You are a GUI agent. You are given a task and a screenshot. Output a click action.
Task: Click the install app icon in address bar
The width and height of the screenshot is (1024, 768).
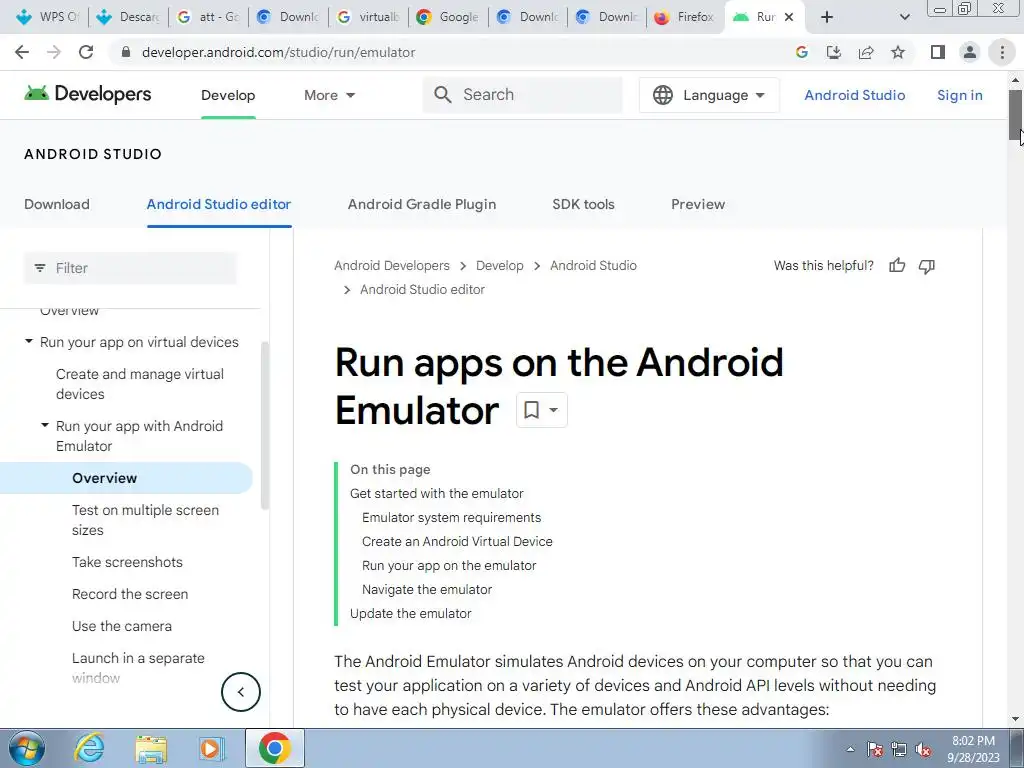[834, 52]
